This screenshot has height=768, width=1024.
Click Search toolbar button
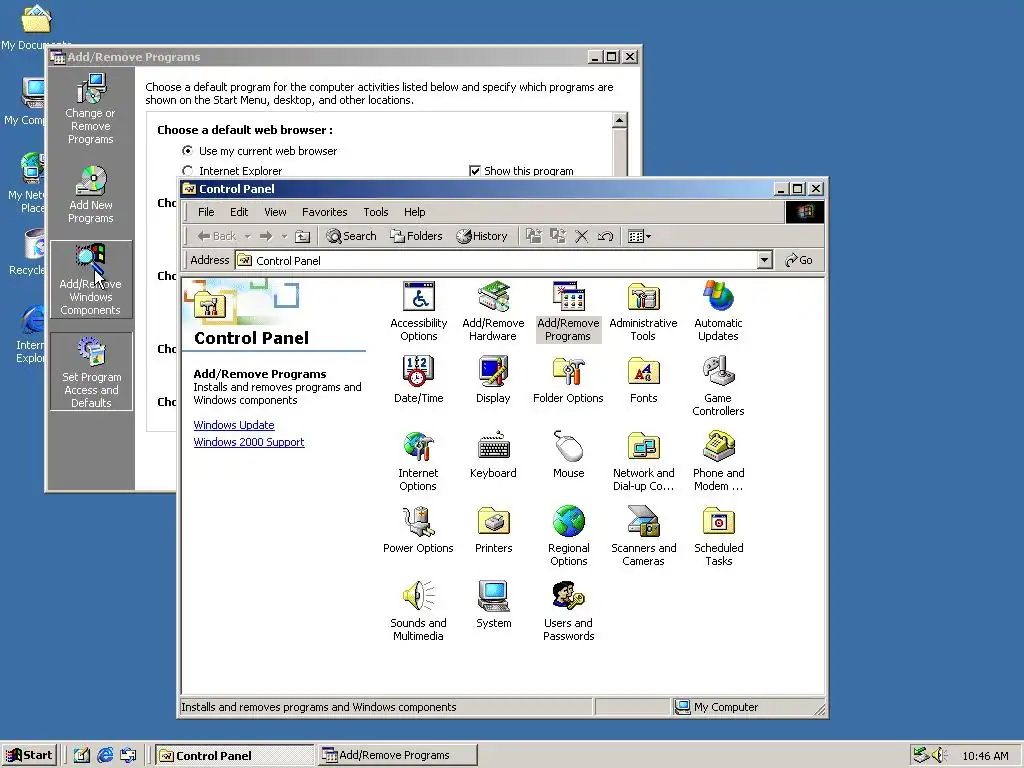(351, 236)
